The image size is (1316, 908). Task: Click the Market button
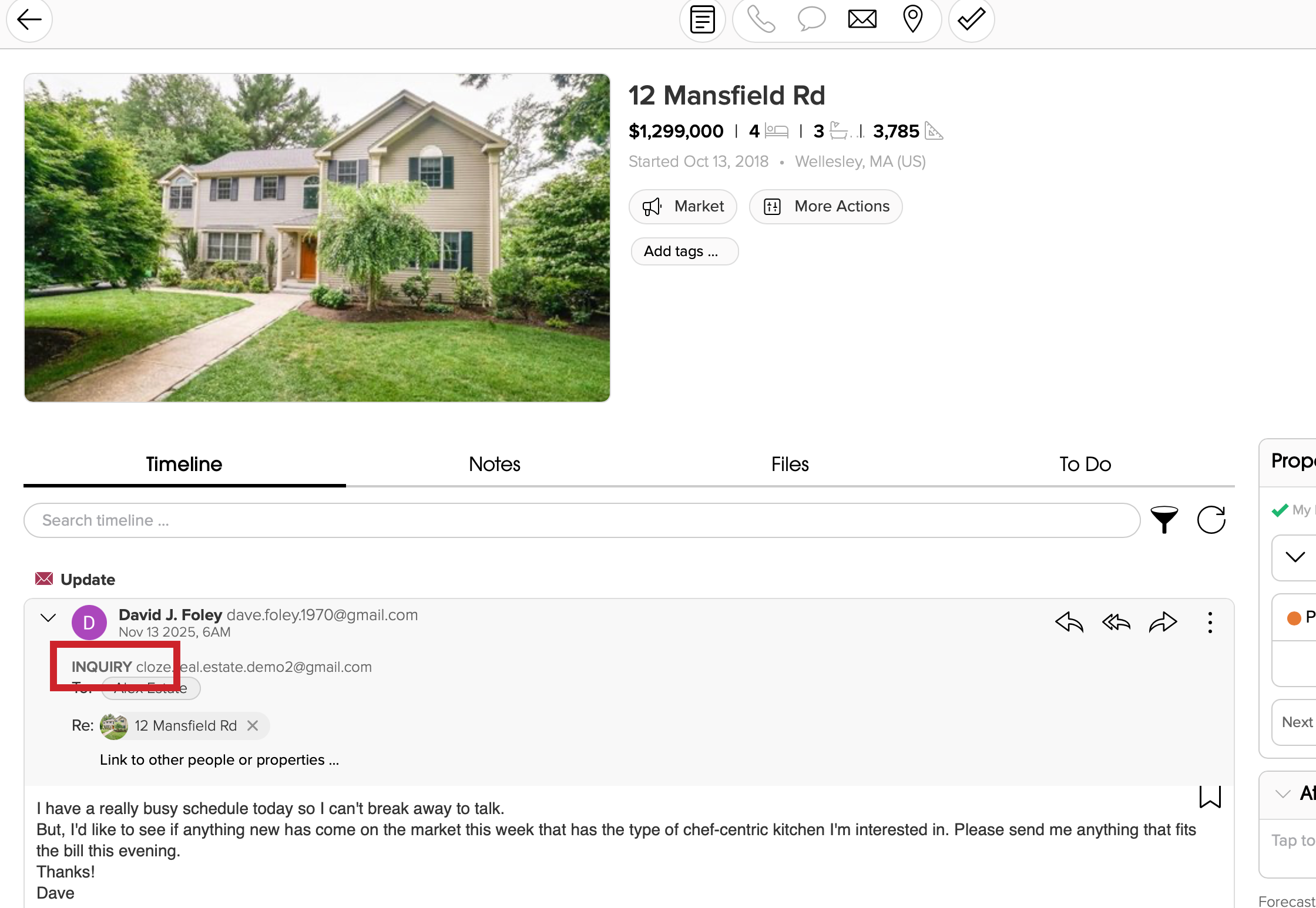click(x=683, y=206)
